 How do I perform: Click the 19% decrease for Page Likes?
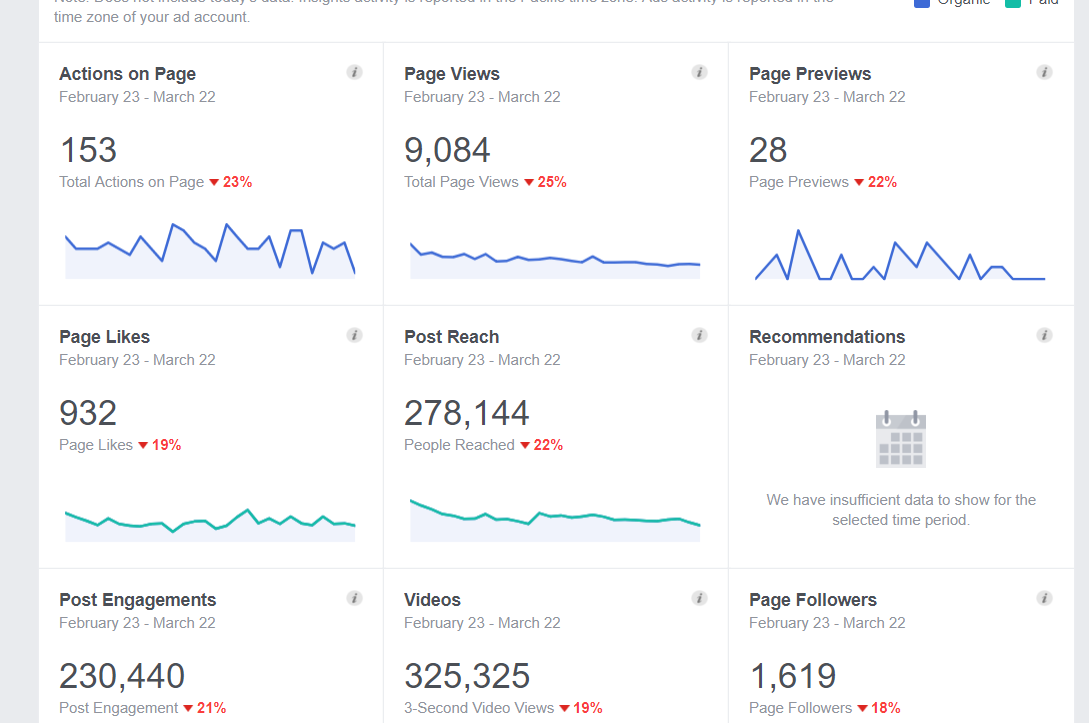coord(160,445)
